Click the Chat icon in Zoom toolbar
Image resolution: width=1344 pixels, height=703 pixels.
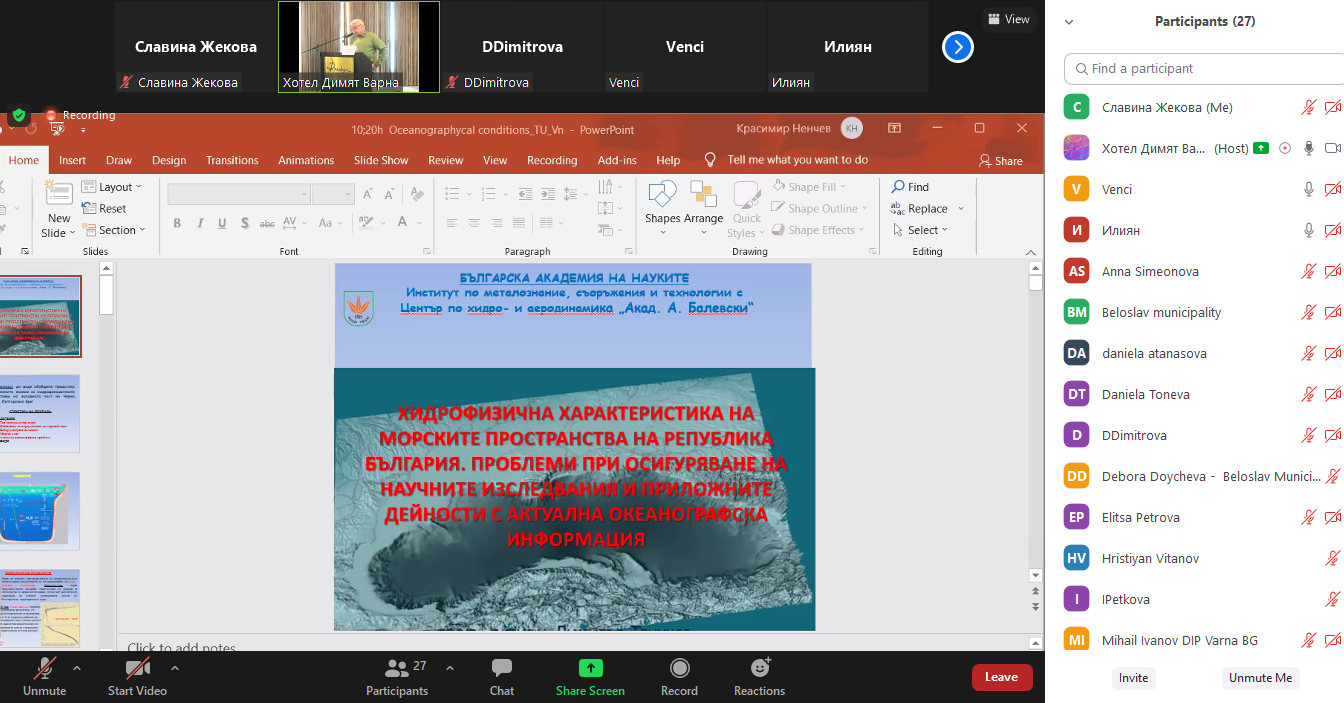(x=502, y=668)
